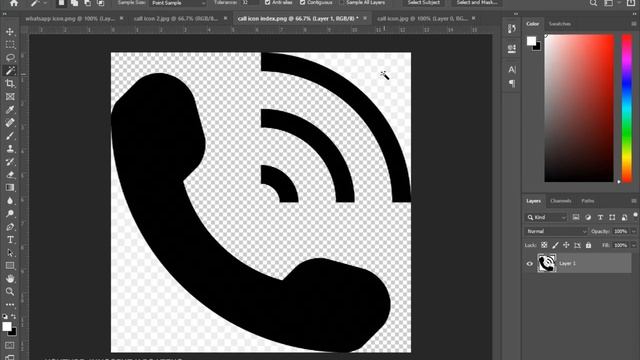Select the Dodge tool
640x360 pixels.
click(x=10, y=214)
